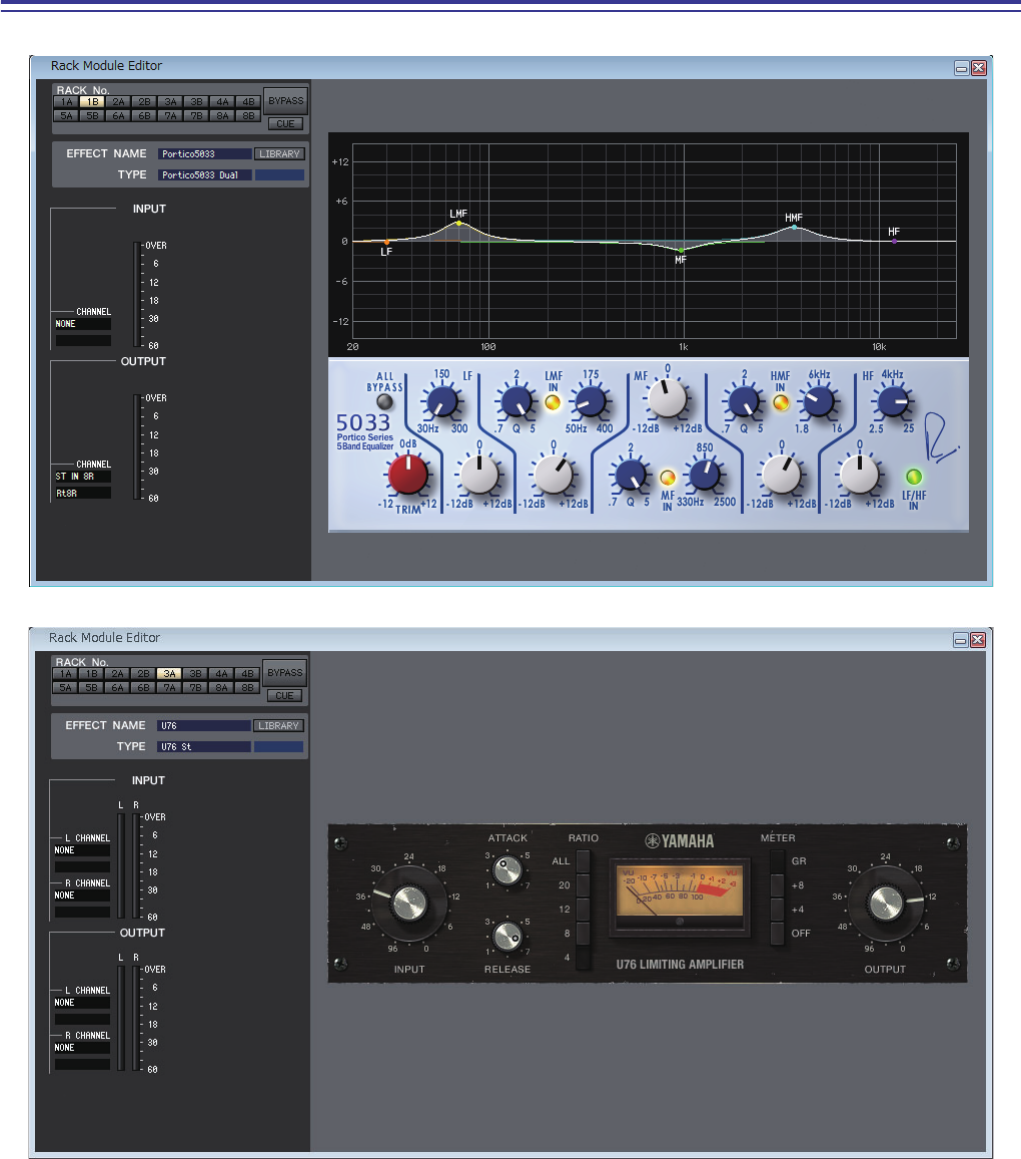Image resolution: width=1021 pixels, height=1159 pixels.
Task: Select the LMF point on EQ graph
Action: tap(459, 222)
